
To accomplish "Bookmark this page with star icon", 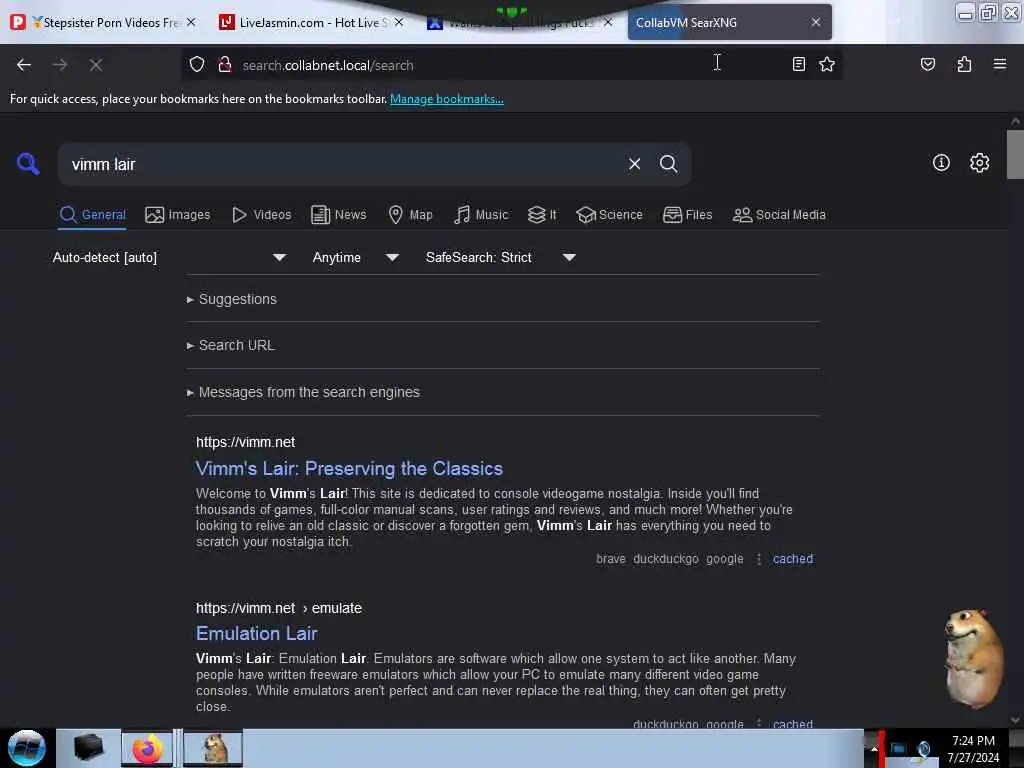I will click(x=827, y=64).
